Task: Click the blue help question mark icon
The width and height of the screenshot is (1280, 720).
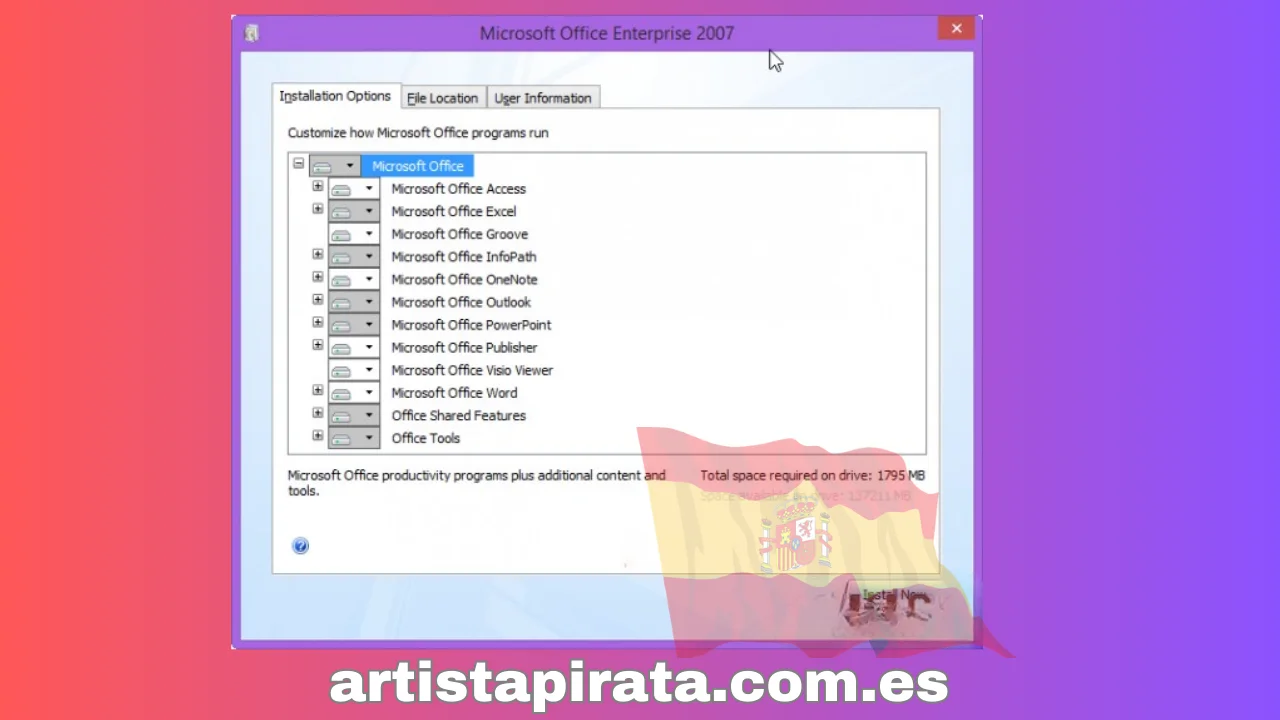Action: point(300,546)
